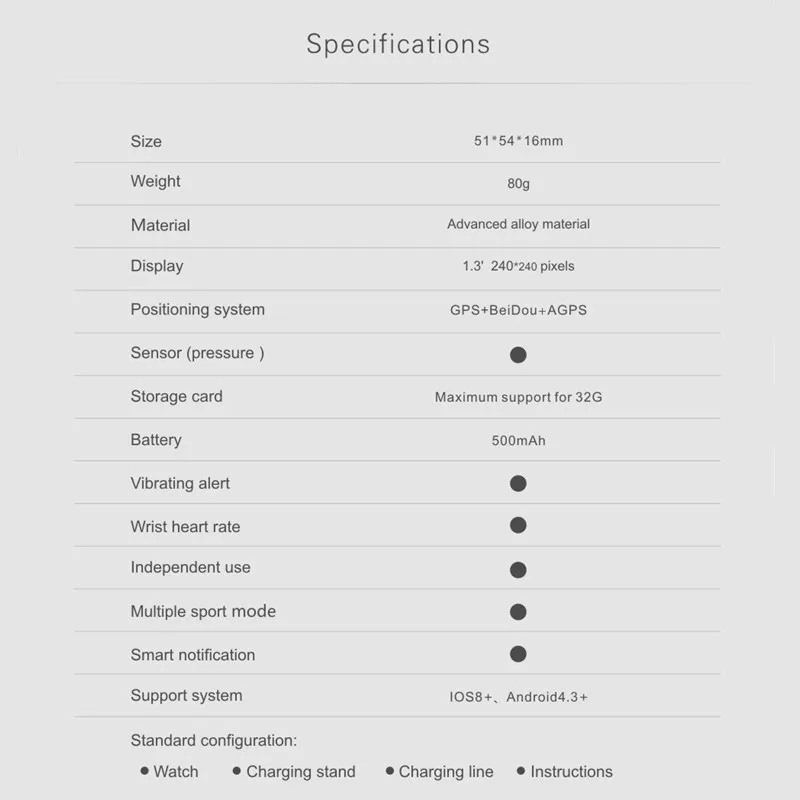The height and width of the screenshot is (800, 800).
Task: Click the 500mAh battery value
Action: (518, 440)
